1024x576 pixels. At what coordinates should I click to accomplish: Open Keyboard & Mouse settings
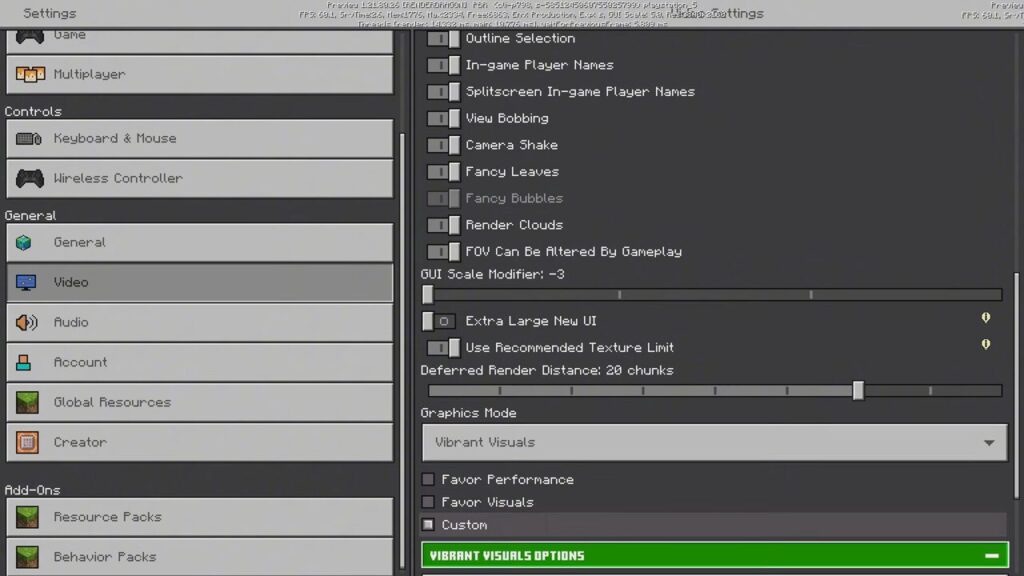click(200, 138)
